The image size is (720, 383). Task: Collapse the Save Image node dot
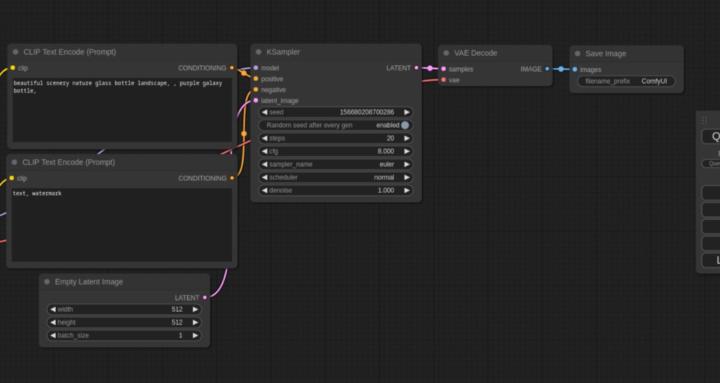[578, 54]
